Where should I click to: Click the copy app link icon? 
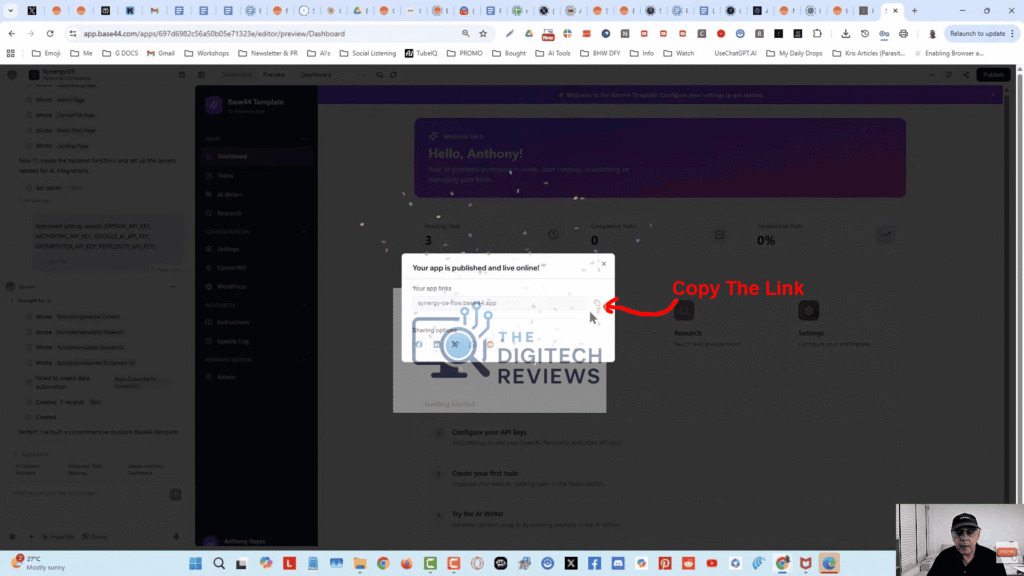click(597, 302)
